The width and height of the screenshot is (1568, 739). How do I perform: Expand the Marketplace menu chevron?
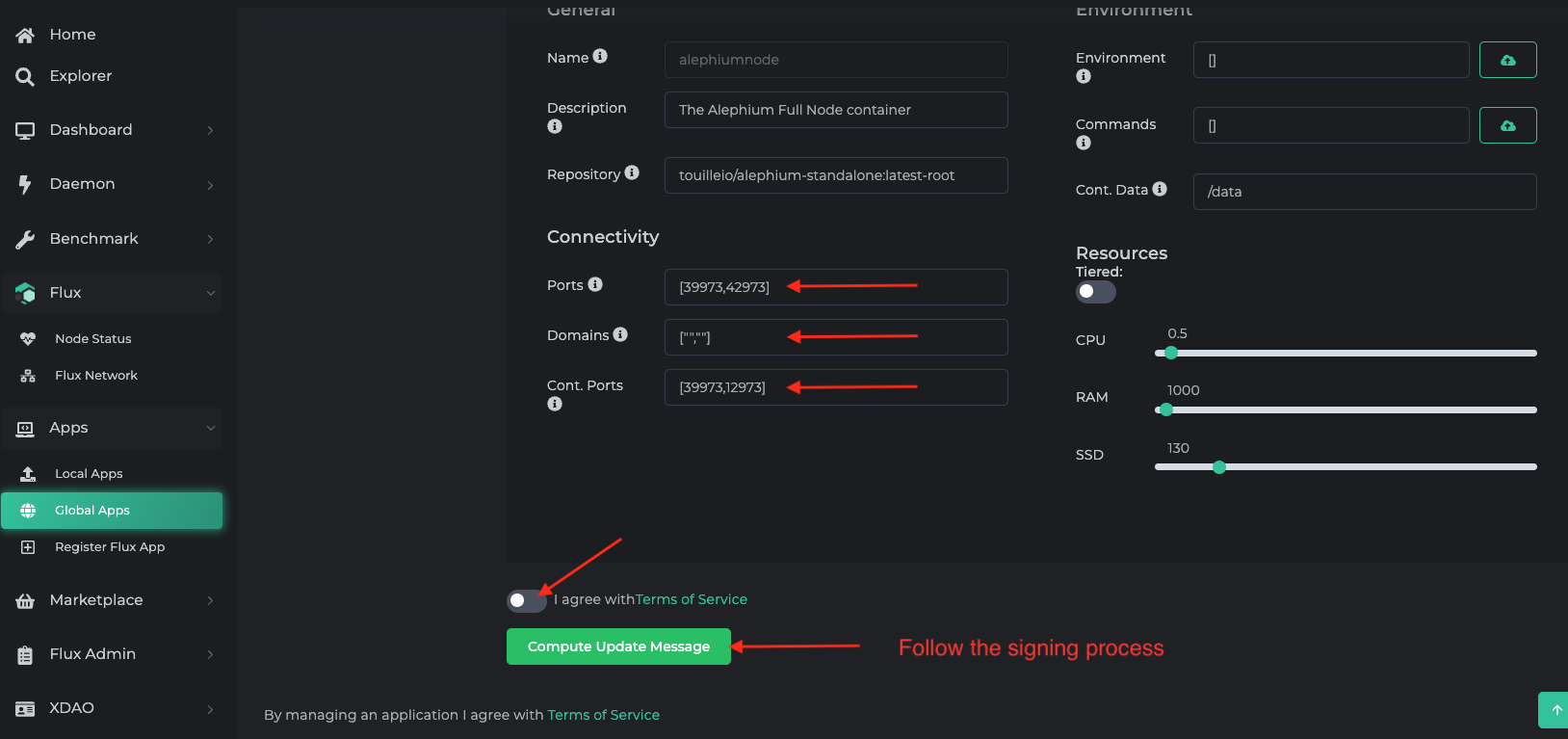[210, 600]
